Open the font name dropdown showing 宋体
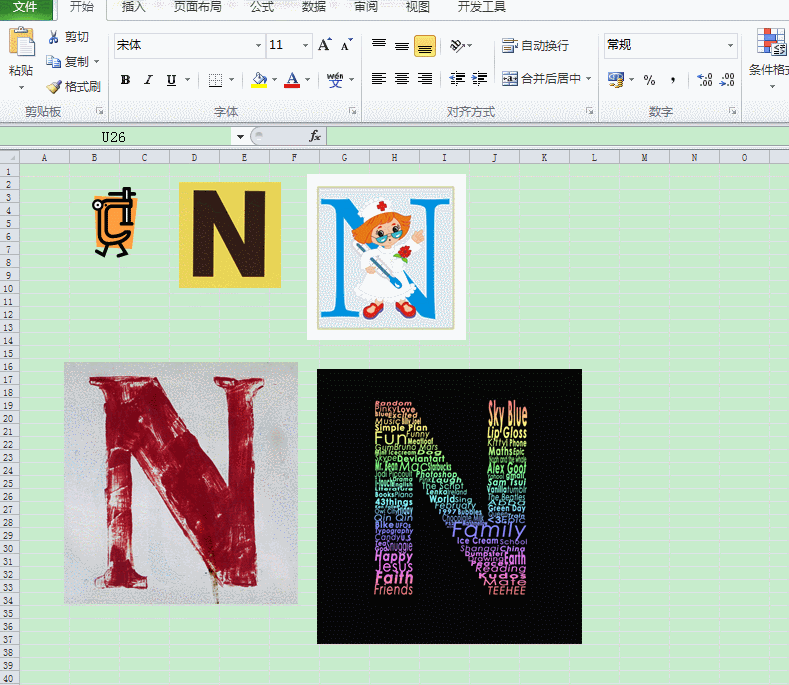This screenshot has width=789, height=685. click(x=257, y=45)
